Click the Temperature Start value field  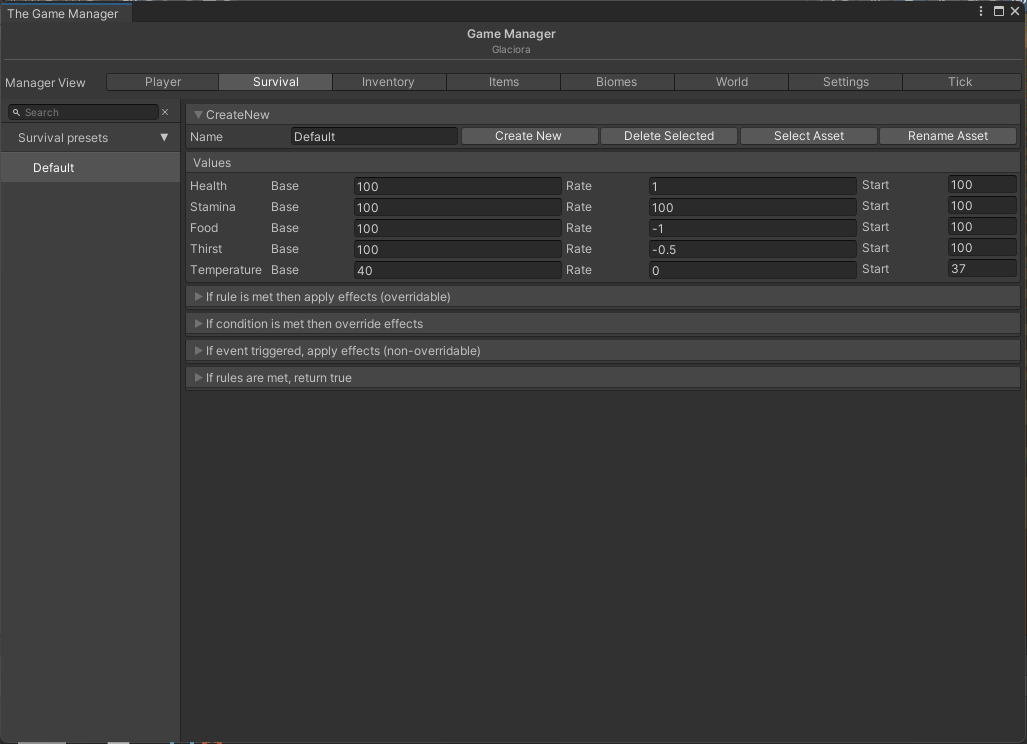click(x=981, y=269)
